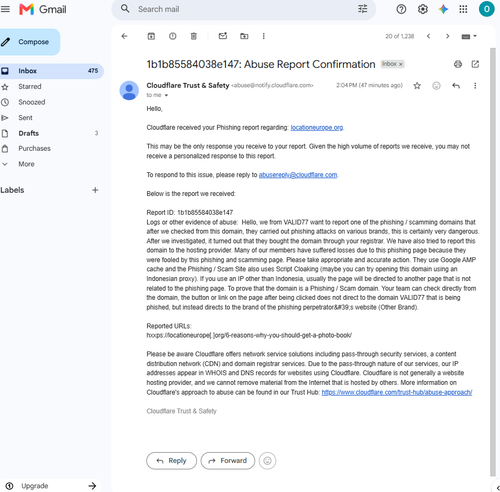Click the Reply button below the email

point(171,461)
